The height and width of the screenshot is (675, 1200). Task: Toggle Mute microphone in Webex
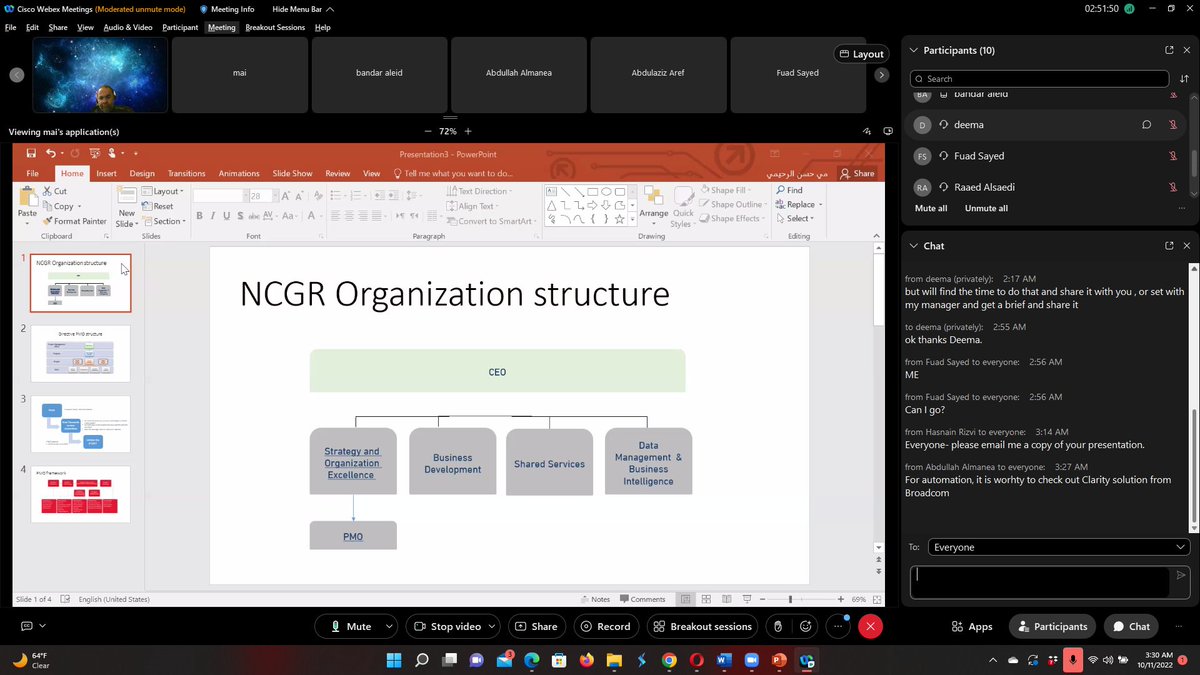click(x=351, y=626)
